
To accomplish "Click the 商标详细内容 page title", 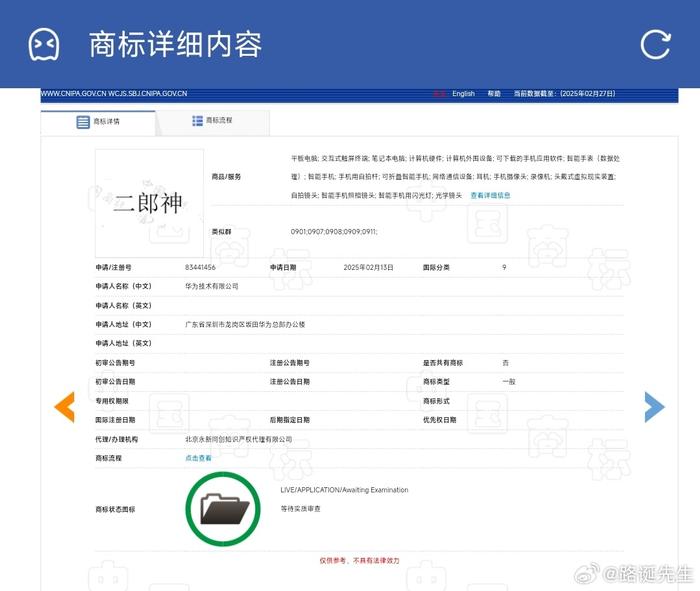I will [175, 44].
